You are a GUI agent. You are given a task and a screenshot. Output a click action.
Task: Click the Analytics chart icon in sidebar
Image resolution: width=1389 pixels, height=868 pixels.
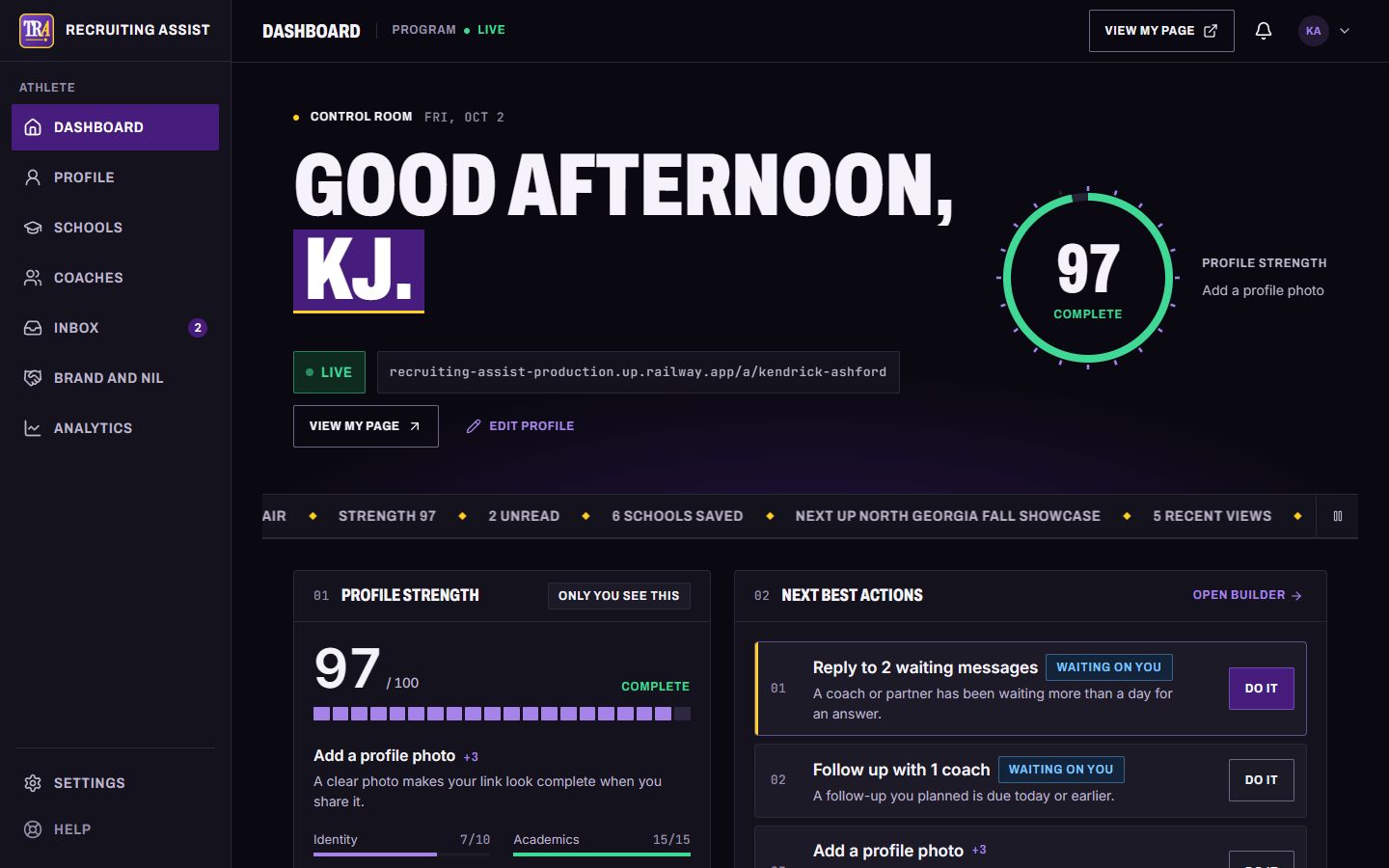click(33, 428)
